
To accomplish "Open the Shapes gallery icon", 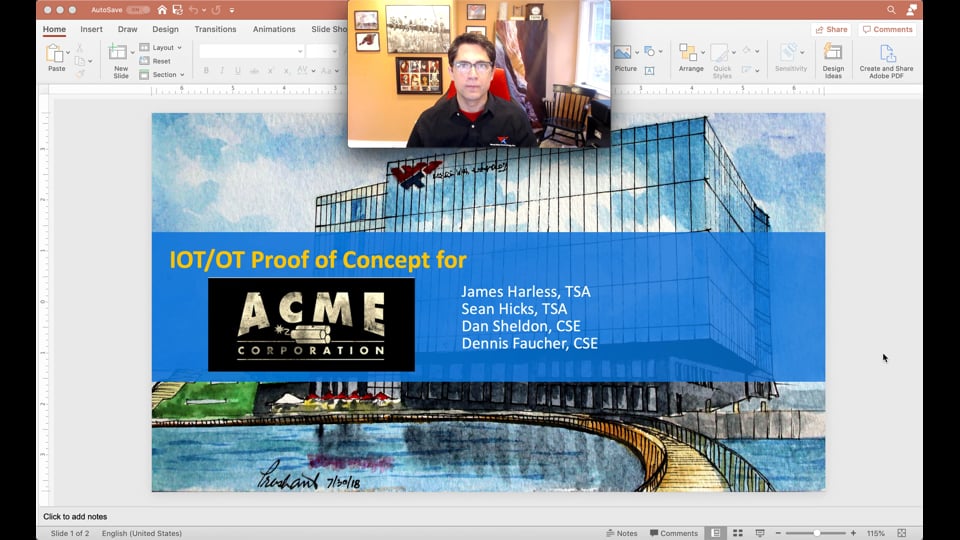I will coord(650,52).
